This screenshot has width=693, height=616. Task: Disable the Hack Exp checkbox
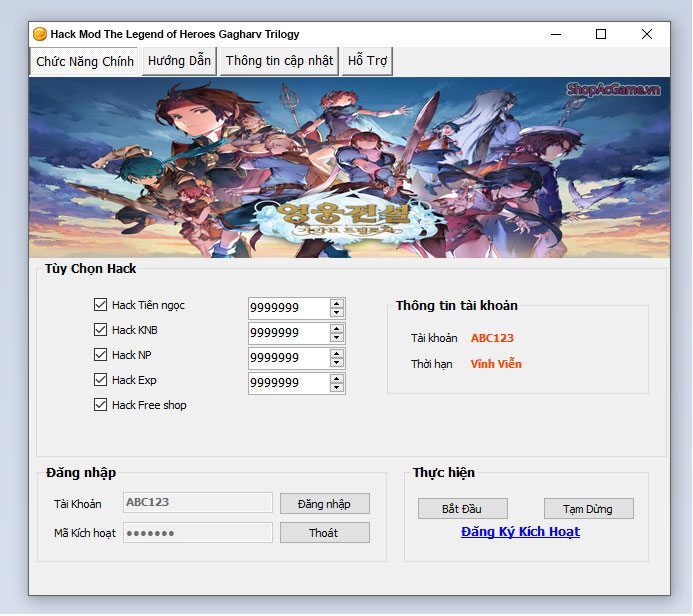click(100, 380)
